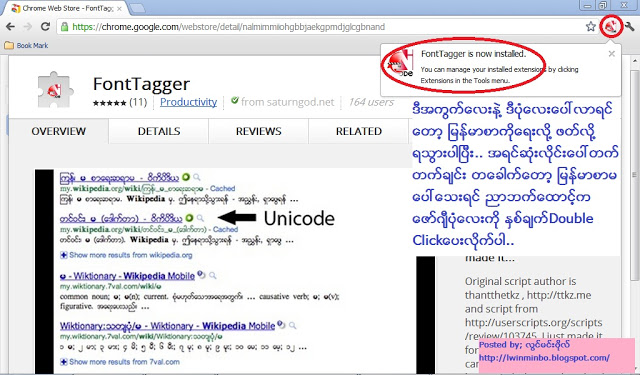
Task: Open the 'Wiktionary - Wikipedia Mobile' result link
Action: pos(127,276)
